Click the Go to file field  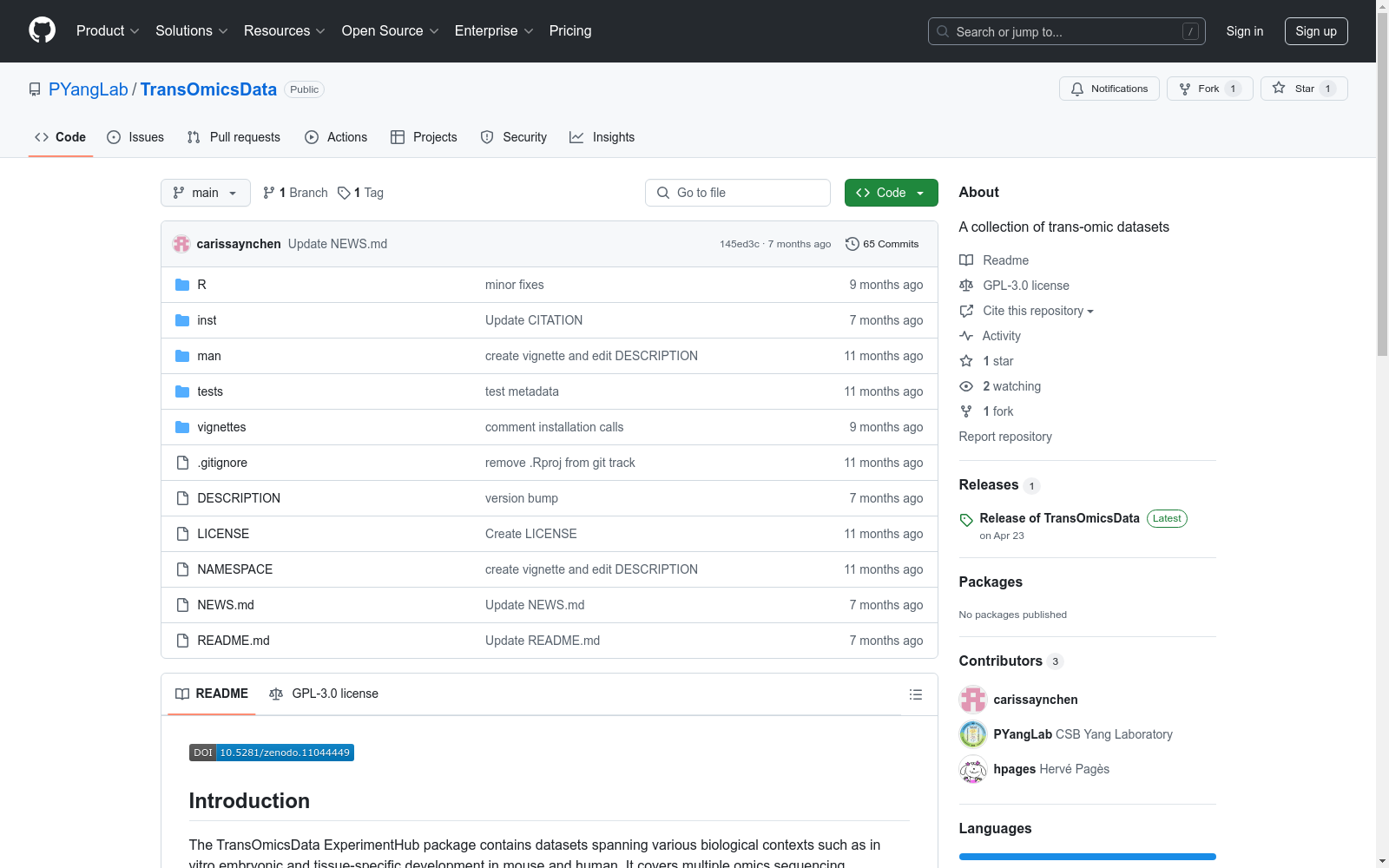pos(738,193)
